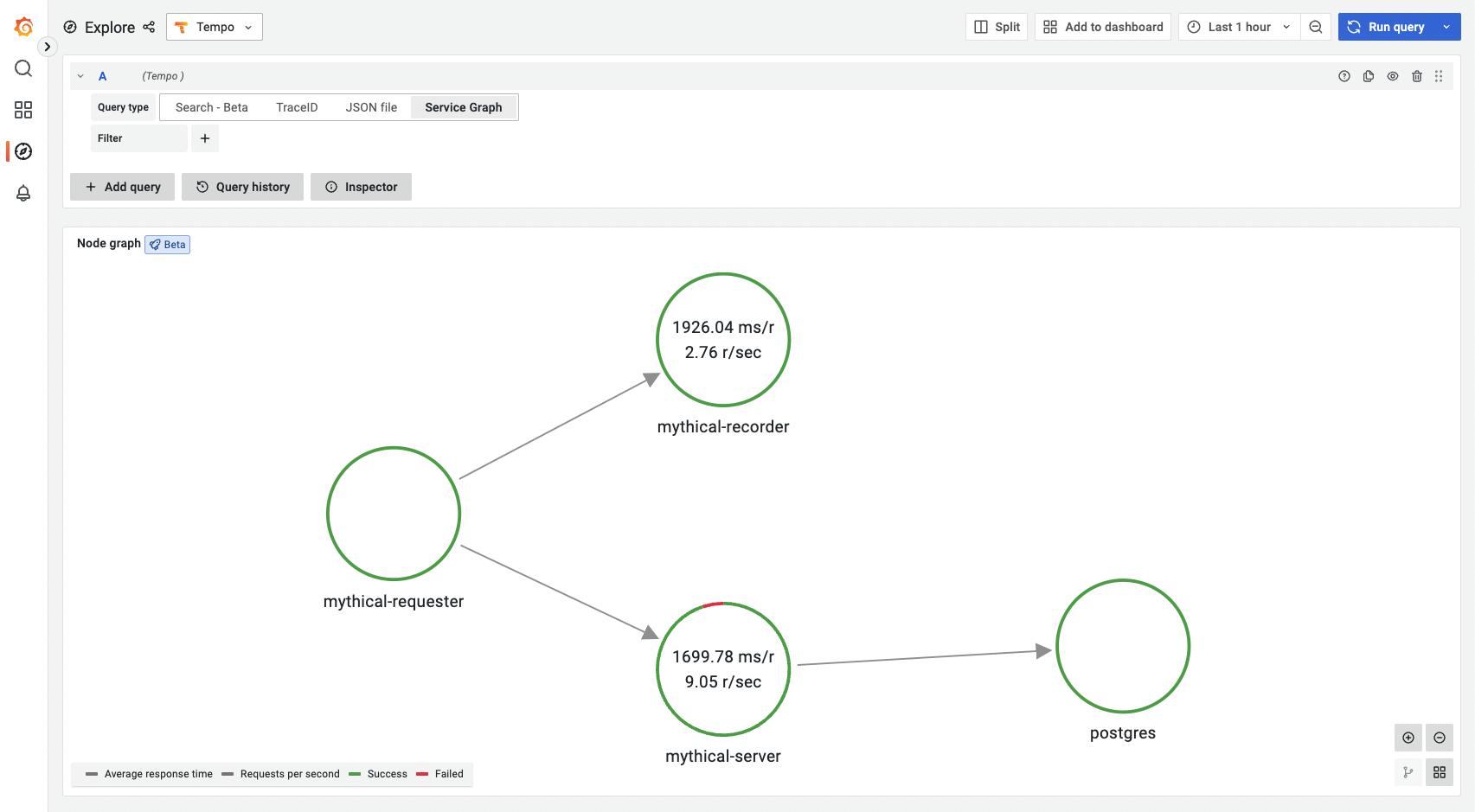Screen dimensions: 1475x812
Task: Open the Dashboards icon in sidebar
Action: 23,110
